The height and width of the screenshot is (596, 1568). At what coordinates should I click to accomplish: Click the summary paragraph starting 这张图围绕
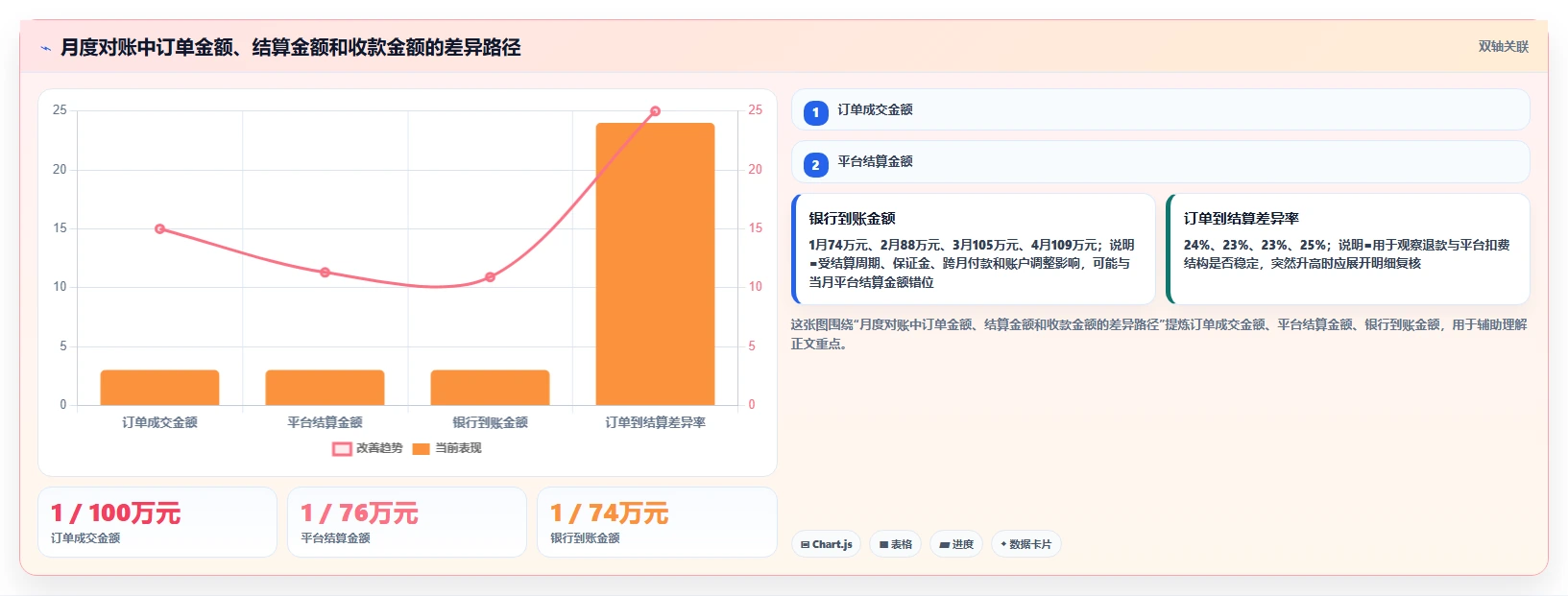pos(1159,334)
